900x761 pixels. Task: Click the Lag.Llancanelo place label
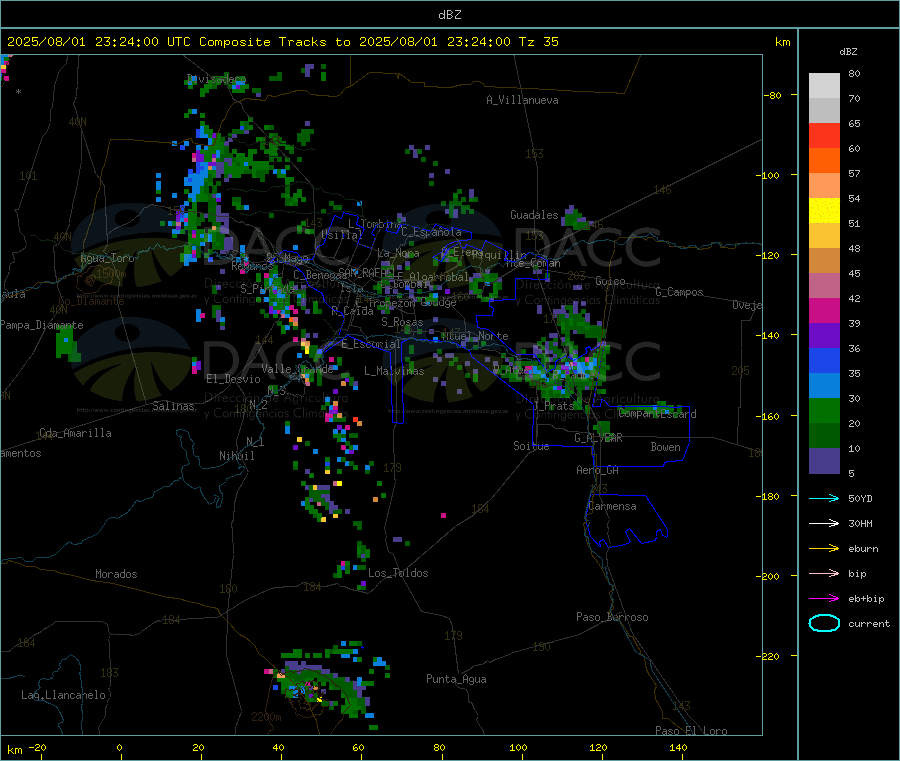(64, 695)
